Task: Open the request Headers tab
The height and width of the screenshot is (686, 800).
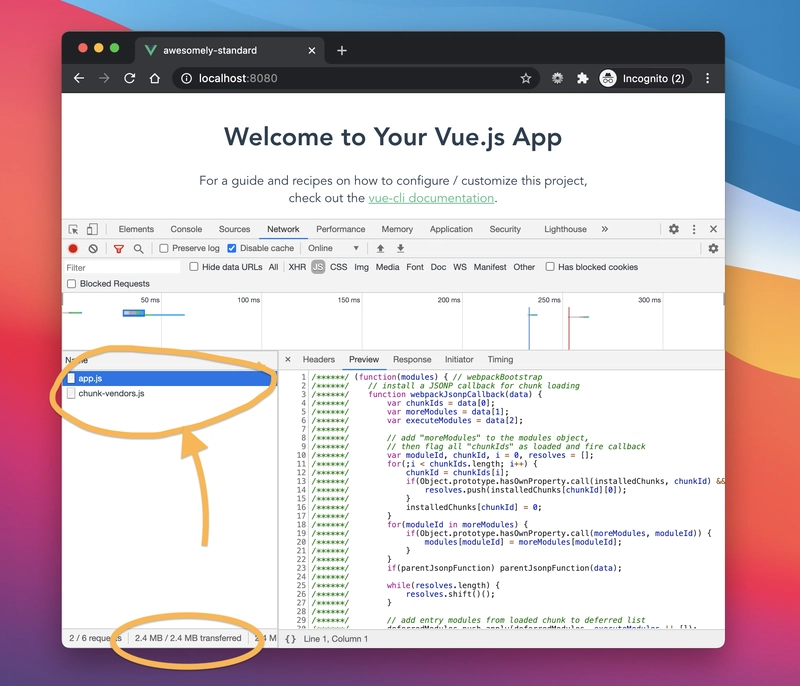Action: point(319,360)
